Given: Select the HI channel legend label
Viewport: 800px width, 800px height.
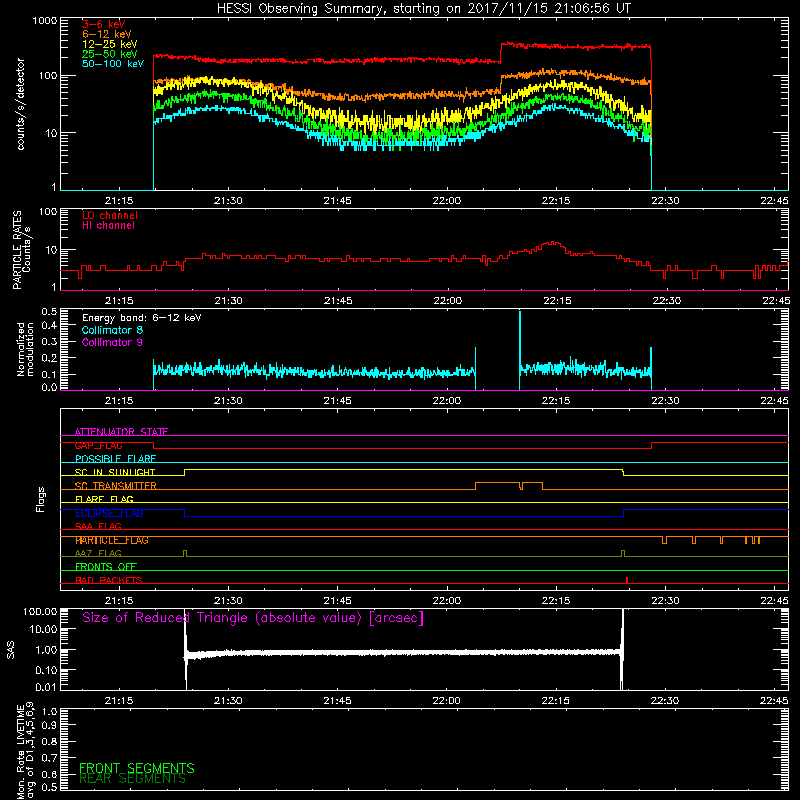Looking at the screenshot, I should 108,226.
